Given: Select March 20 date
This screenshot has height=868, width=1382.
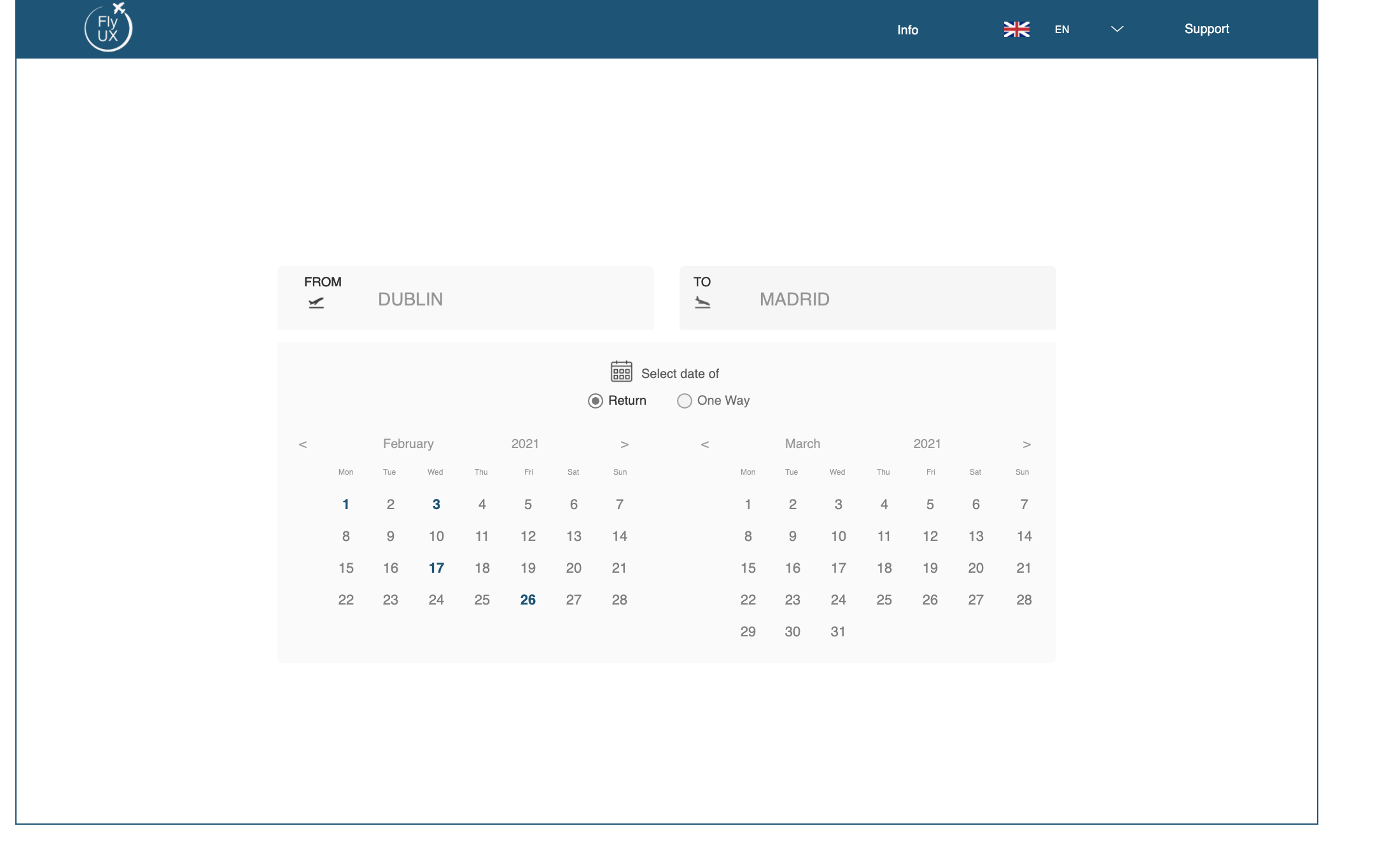Looking at the screenshot, I should click(976, 568).
